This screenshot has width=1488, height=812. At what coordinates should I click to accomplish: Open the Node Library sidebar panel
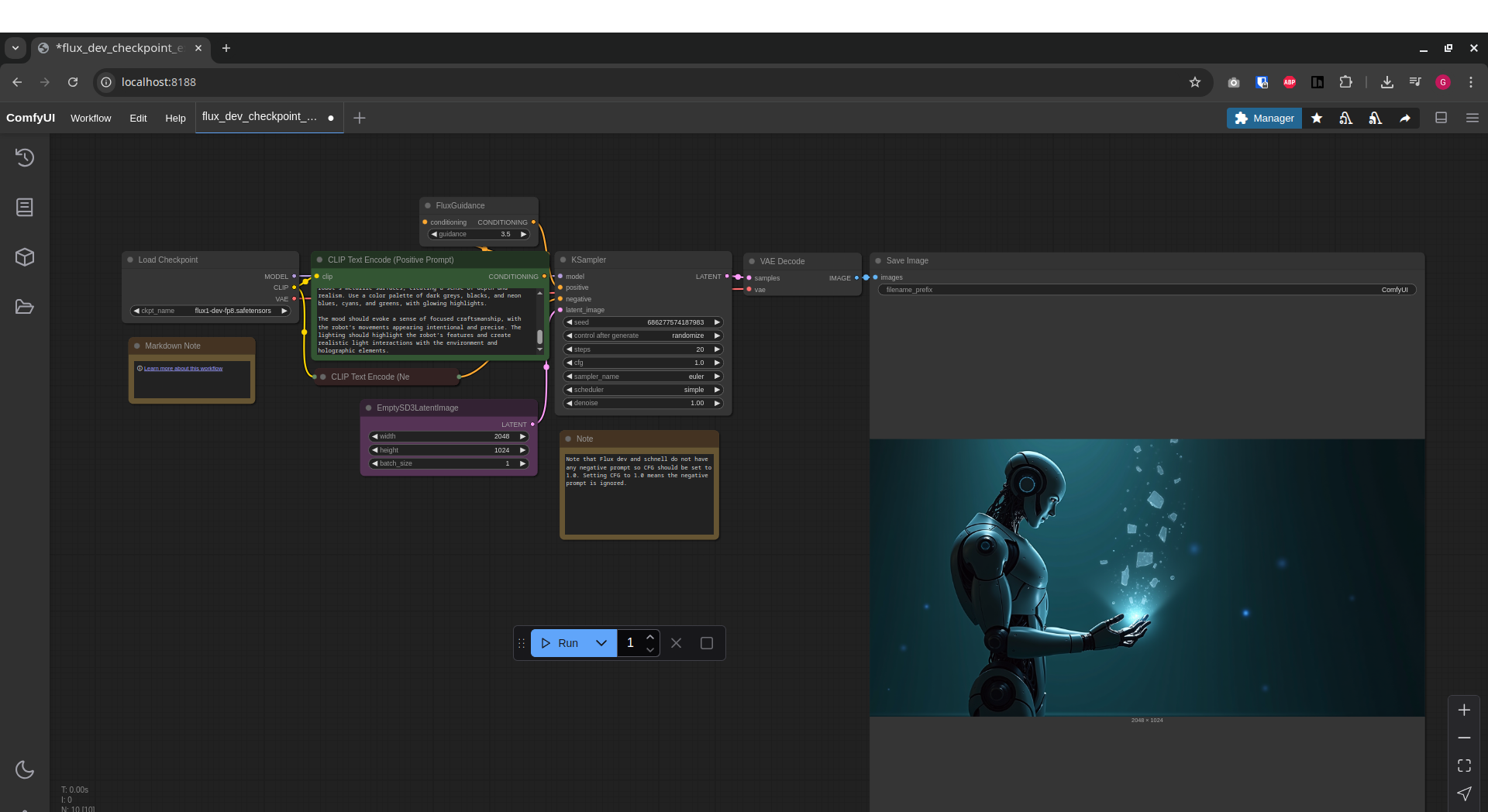point(25,207)
